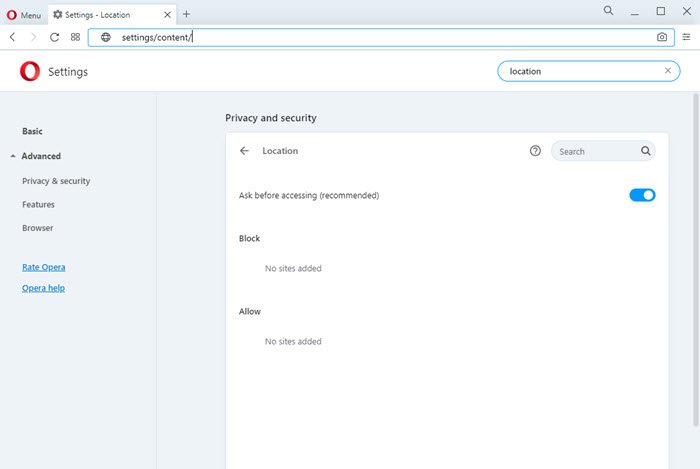Select Advanced in the sidebar
This screenshot has height=469, width=700.
tap(41, 156)
